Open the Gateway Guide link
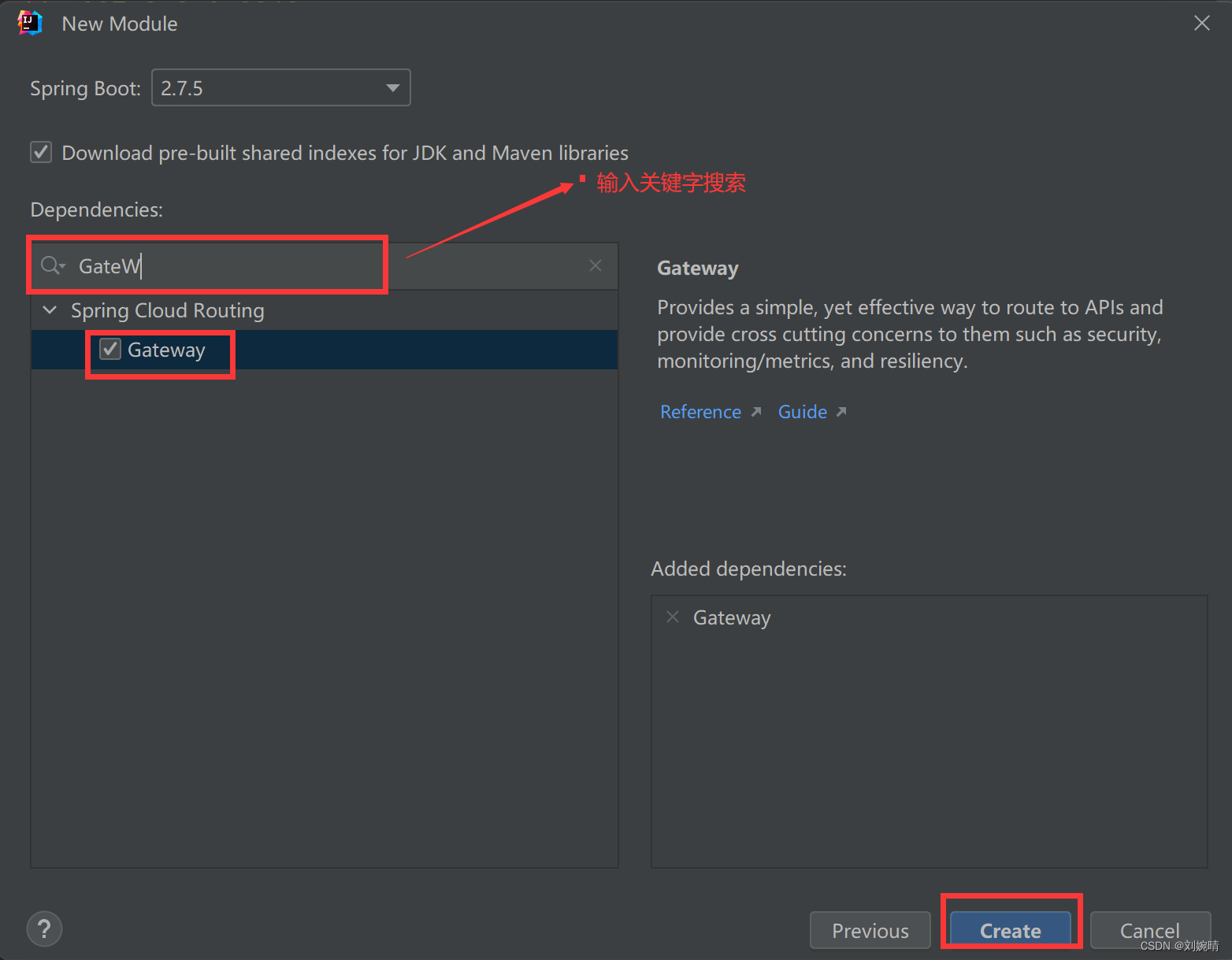 [x=802, y=412]
